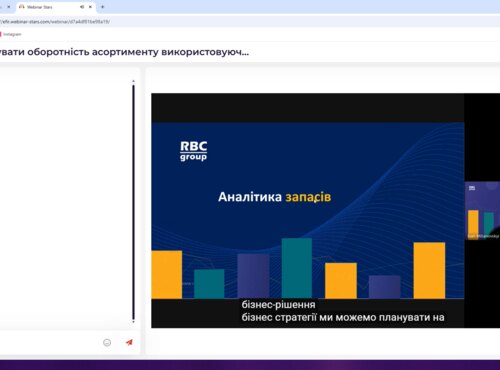Click the chat scrollbar down arrow
This screenshot has width=500, height=370.
[133, 322]
